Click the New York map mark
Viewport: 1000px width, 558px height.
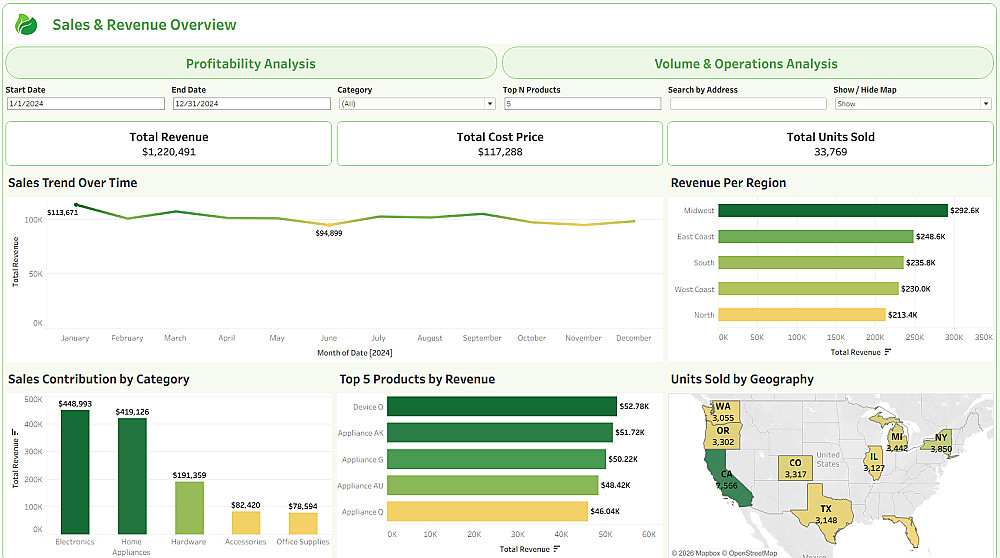point(938,442)
